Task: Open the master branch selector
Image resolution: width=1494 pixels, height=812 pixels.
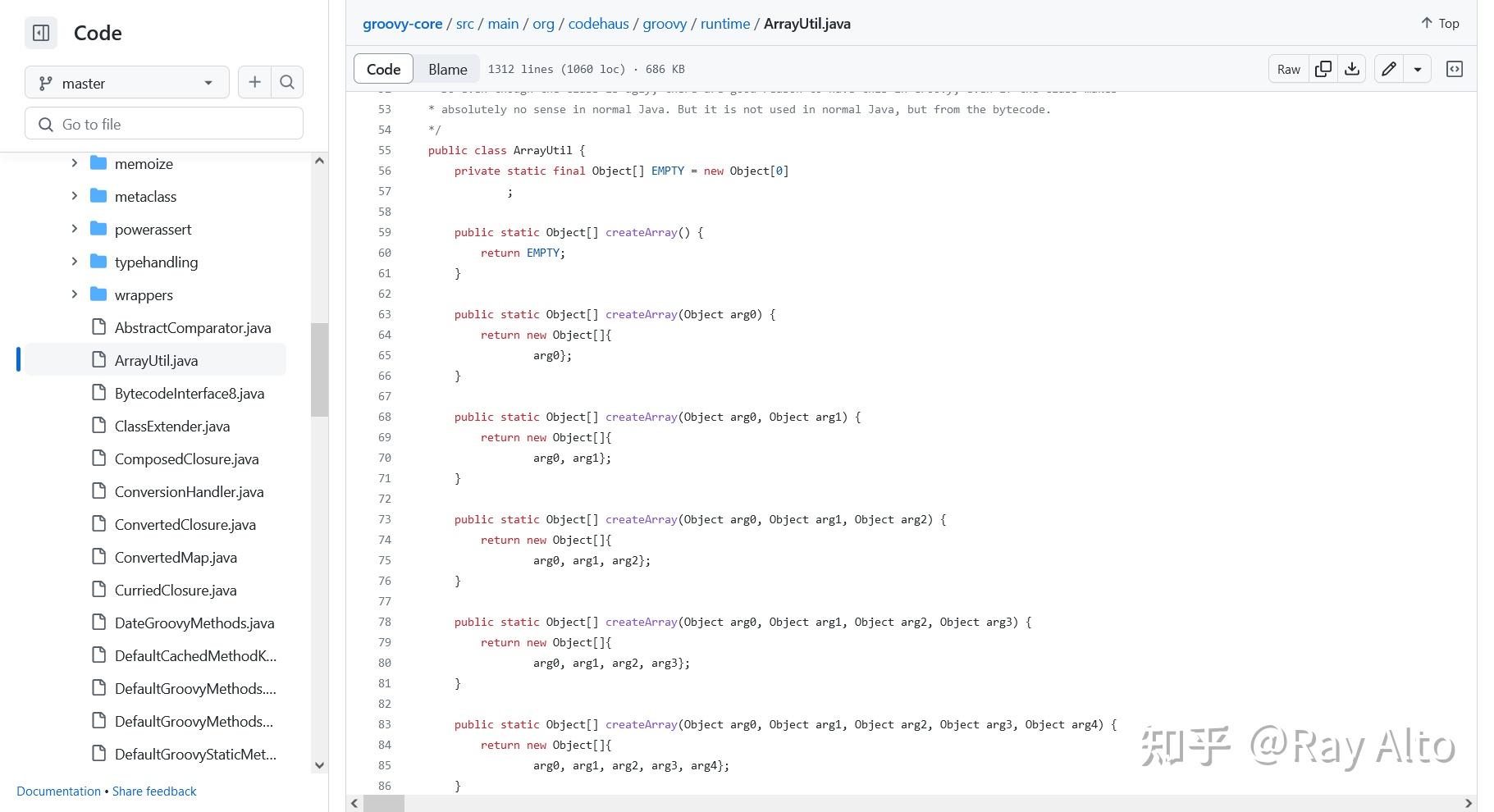Action: pyautogui.click(x=126, y=82)
